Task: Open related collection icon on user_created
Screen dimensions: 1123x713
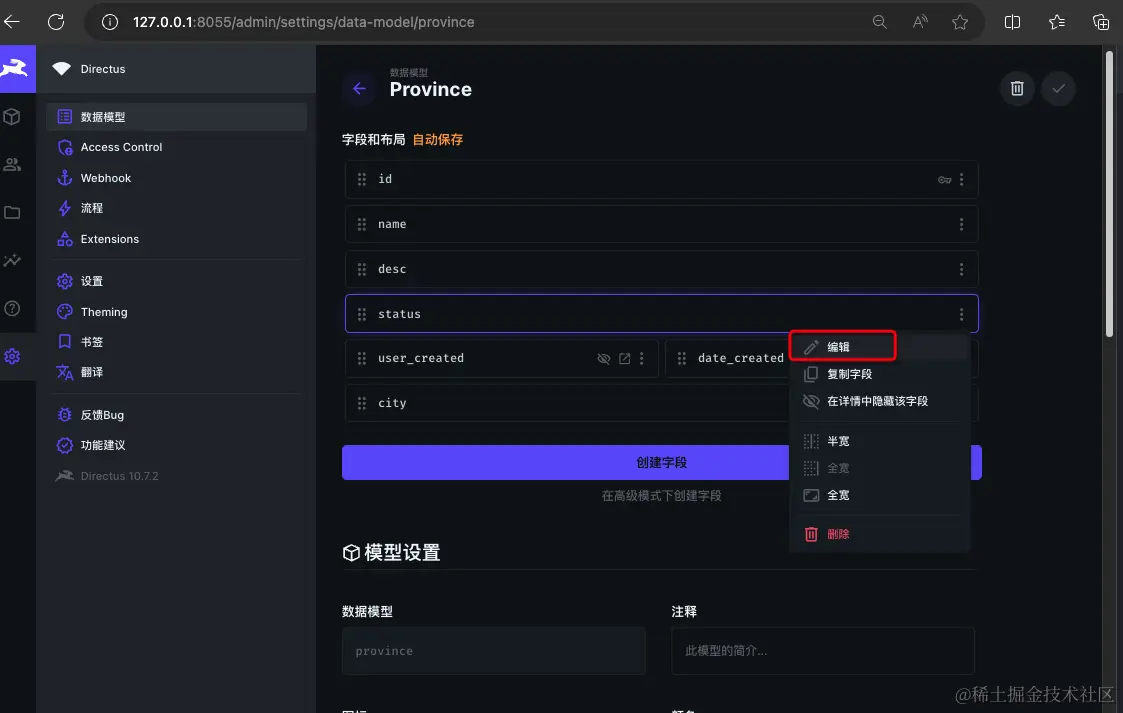Action: coord(625,359)
